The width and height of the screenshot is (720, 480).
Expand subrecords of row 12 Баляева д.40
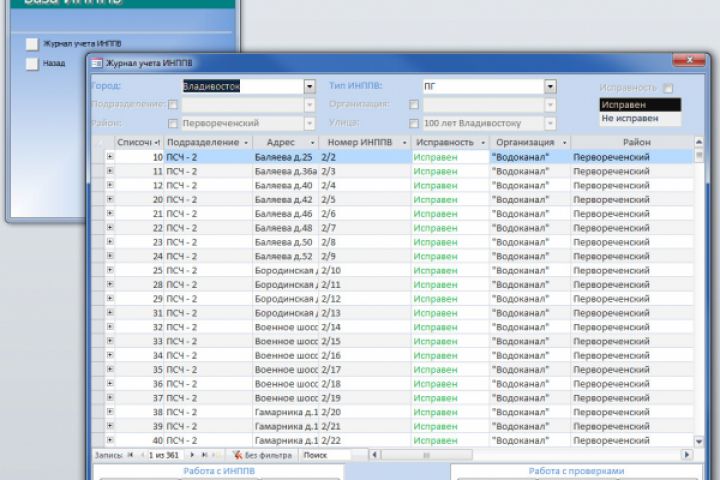pos(110,185)
